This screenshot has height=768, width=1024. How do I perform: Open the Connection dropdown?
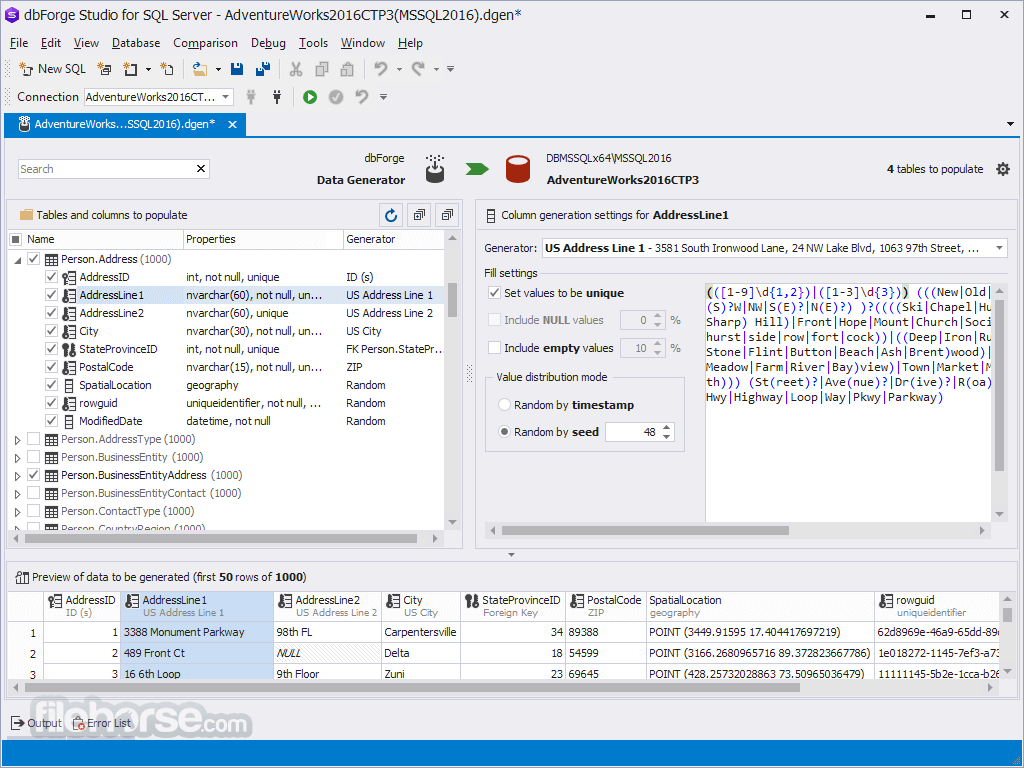225,97
